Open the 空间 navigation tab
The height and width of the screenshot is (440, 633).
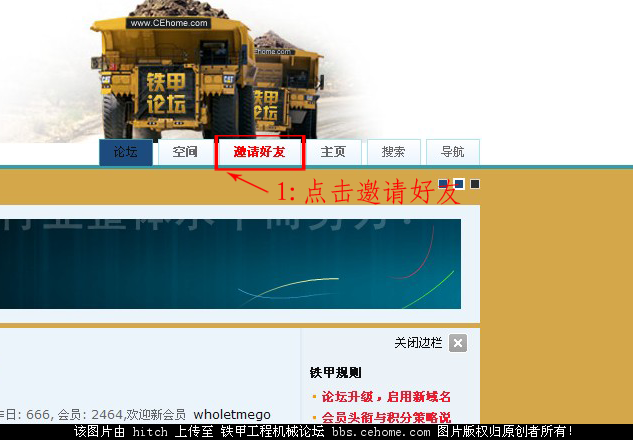point(185,152)
